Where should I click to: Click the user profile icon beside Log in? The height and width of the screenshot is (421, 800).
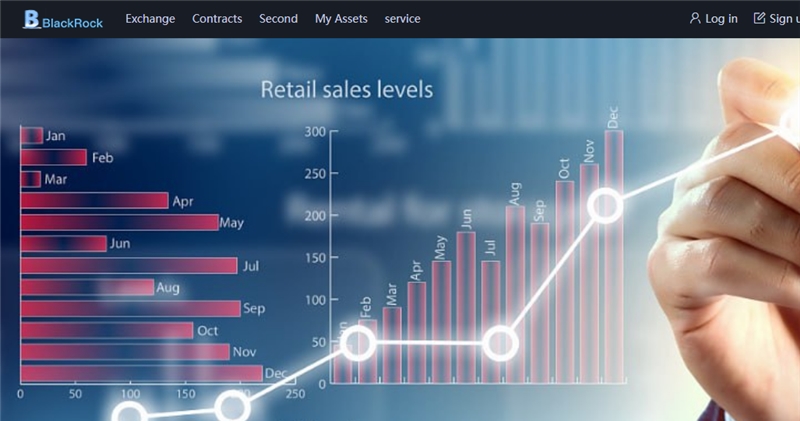click(x=695, y=18)
